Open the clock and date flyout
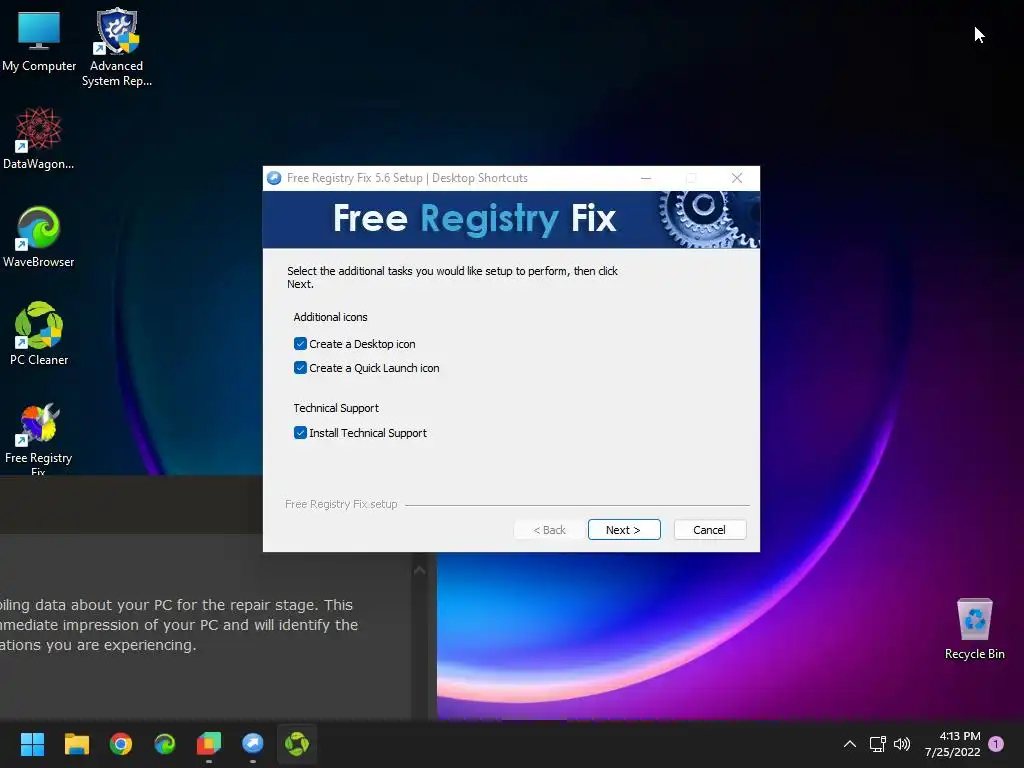The height and width of the screenshot is (768, 1024). (x=953, y=744)
